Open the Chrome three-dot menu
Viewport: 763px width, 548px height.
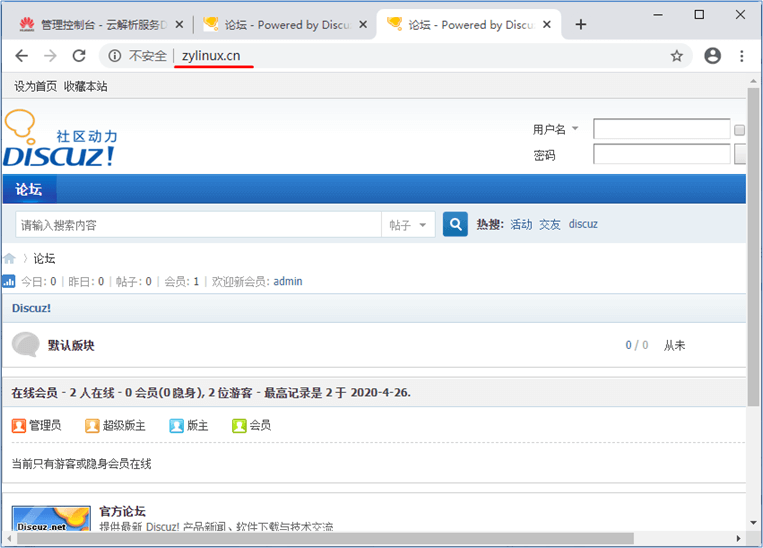point(742,56)
